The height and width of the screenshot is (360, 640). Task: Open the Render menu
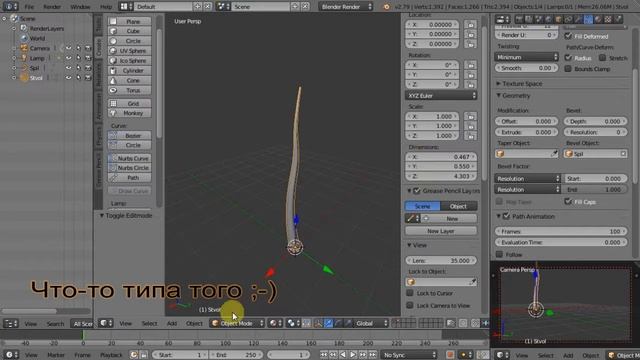pos(52,7)
